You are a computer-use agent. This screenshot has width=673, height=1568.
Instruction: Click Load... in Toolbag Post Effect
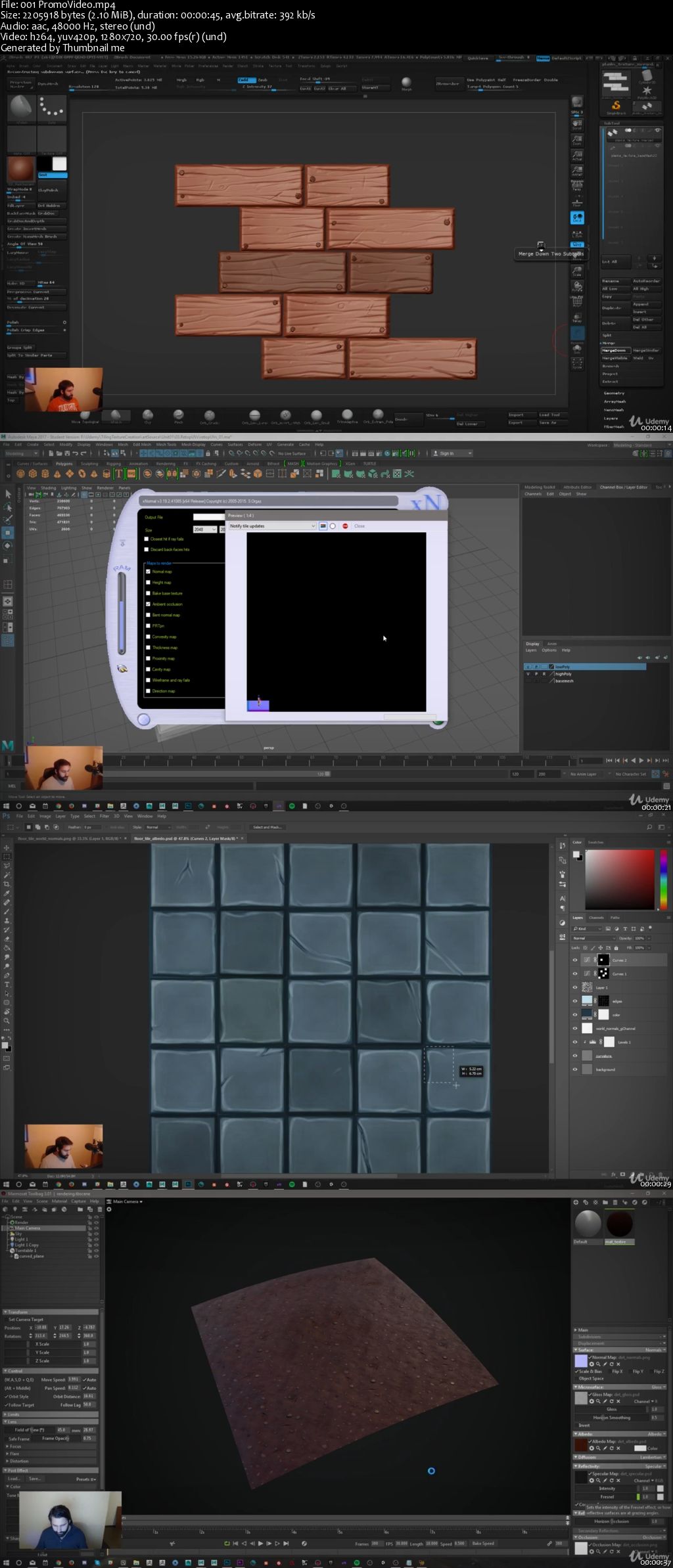click(14, 1479)
